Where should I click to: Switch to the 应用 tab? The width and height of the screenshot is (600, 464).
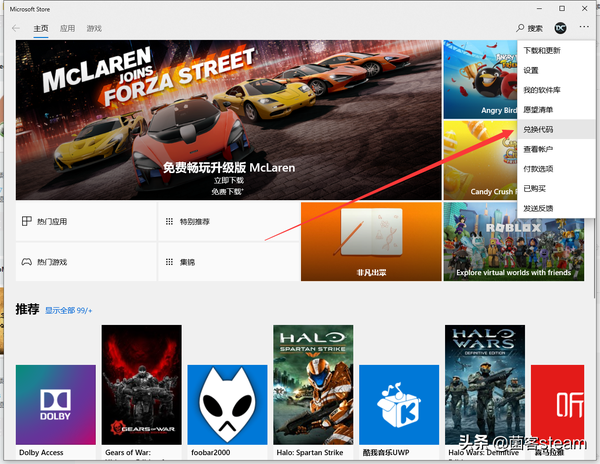67,28
